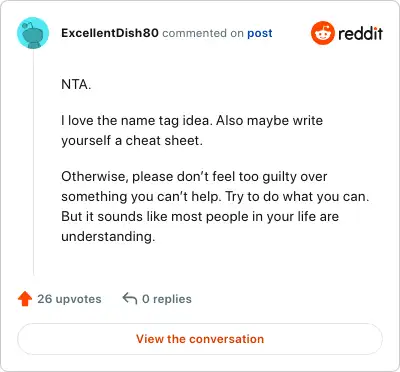Click the final word "understanding."
Screen dimensions: 400x372
click(108, 236)
